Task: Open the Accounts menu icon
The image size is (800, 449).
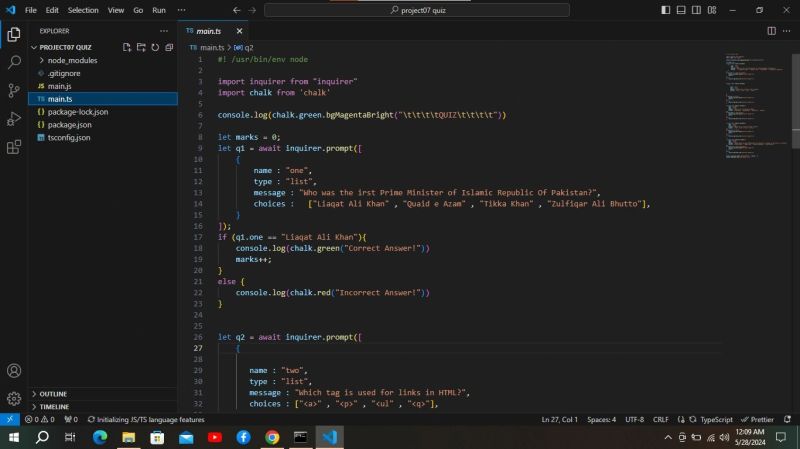Action: tap(14, 370)
